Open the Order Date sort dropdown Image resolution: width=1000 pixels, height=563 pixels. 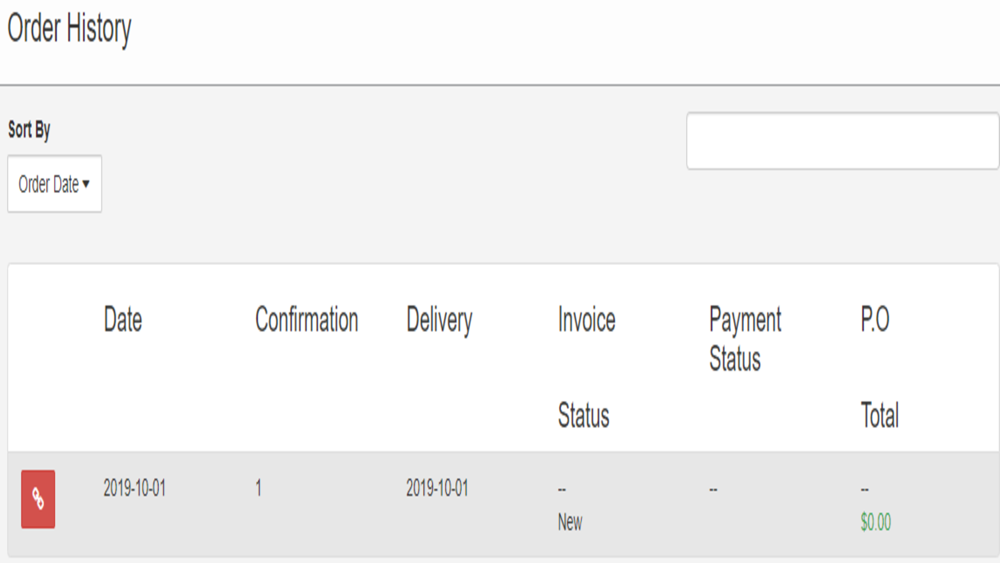tap(55, 184)
